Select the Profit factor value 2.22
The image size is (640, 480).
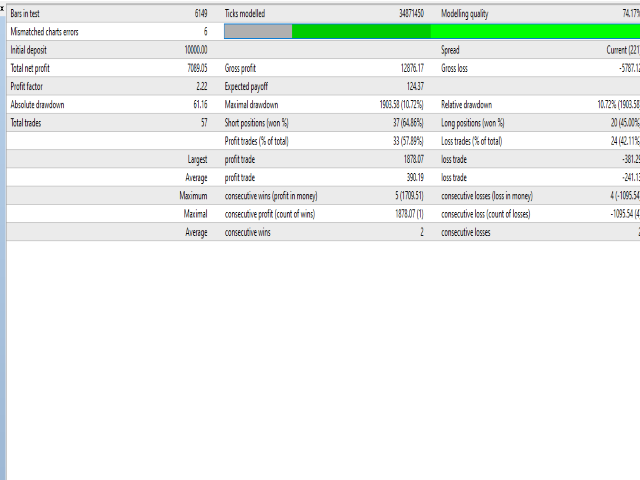tap(201, 86)
